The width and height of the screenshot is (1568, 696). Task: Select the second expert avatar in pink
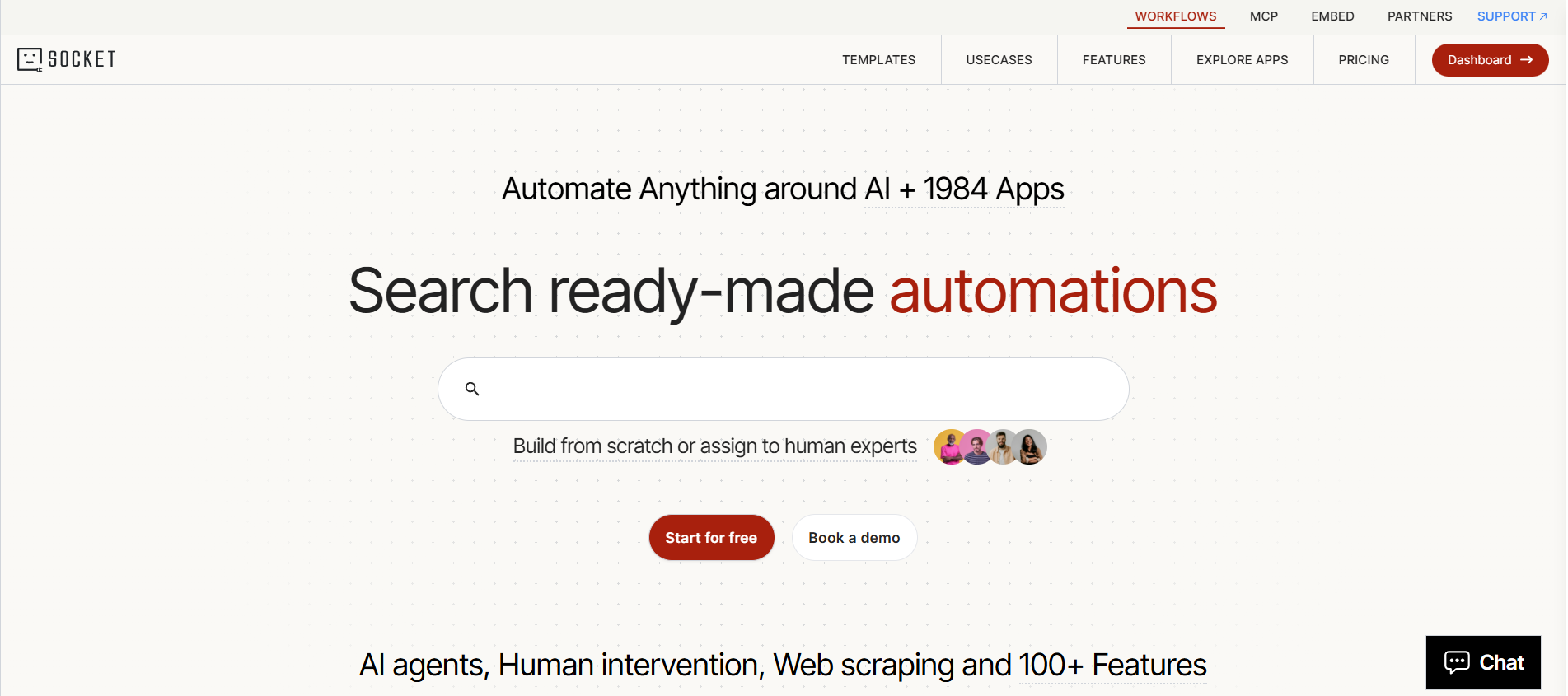coord(976,447)
